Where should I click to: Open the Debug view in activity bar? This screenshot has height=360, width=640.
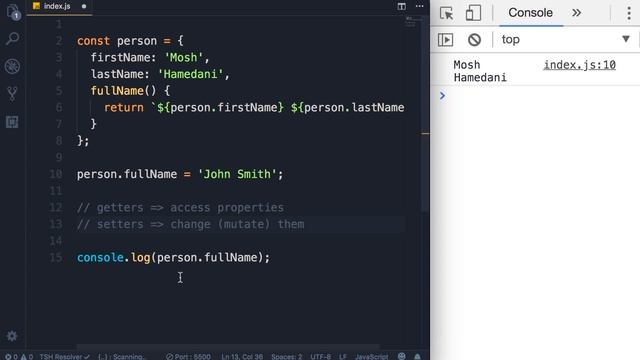pyautogui.click(x=12, y=67)
